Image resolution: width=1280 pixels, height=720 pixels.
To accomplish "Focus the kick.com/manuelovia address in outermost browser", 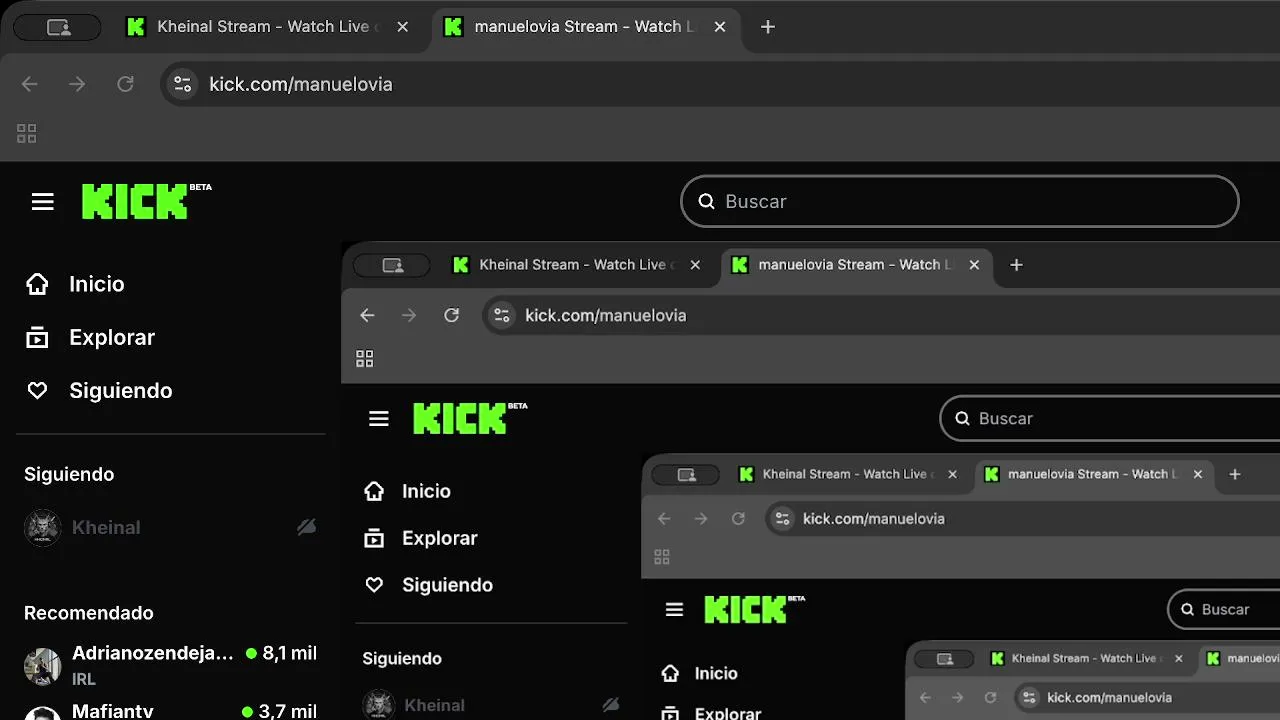I will [300, 84].
